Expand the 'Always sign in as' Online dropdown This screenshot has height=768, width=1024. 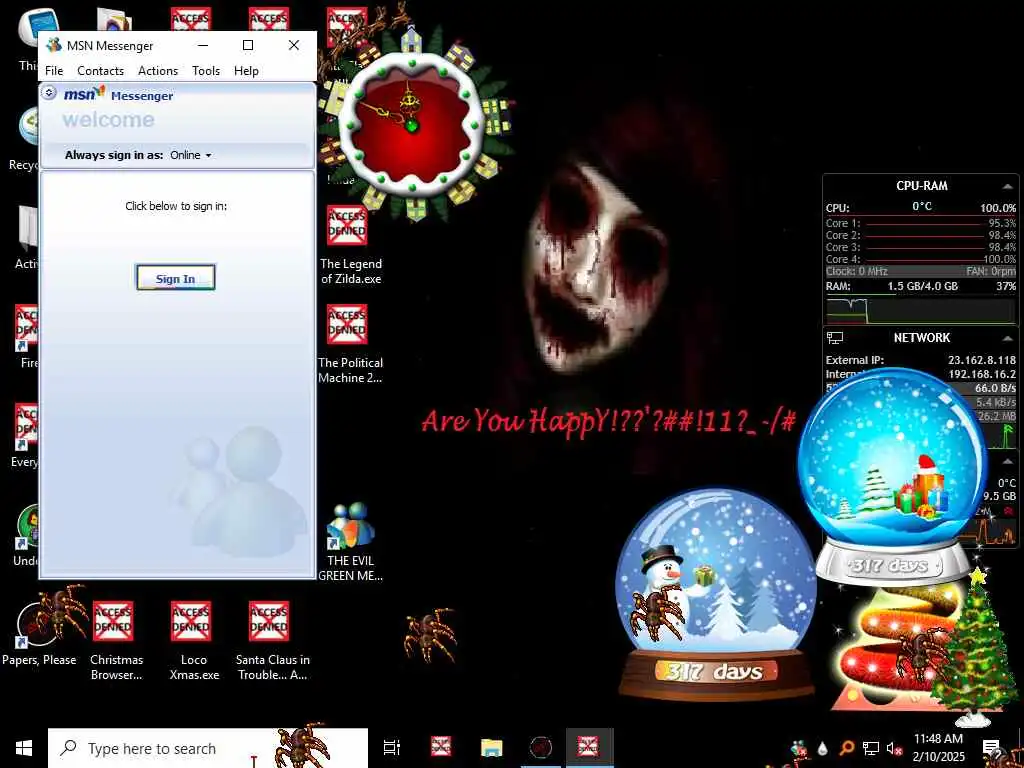(x=191, y=155)
